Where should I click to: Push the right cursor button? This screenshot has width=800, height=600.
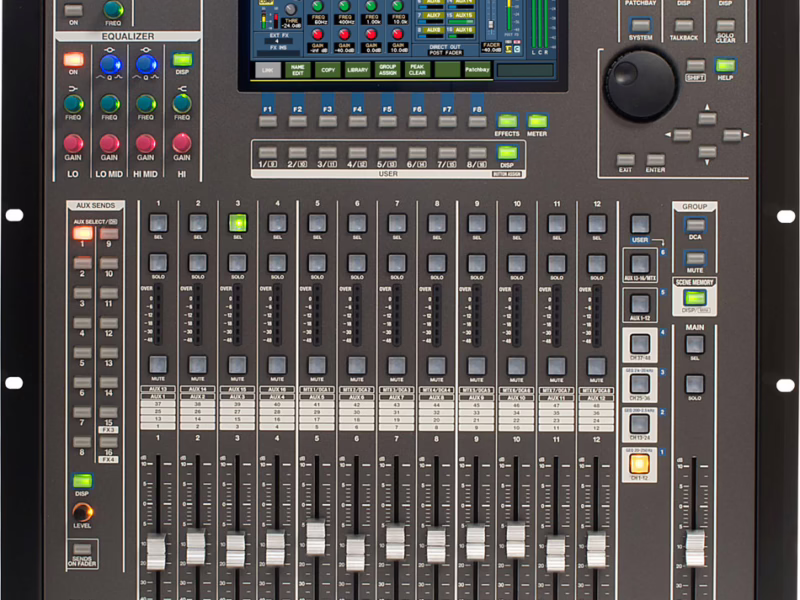click(x=732, y=135)
